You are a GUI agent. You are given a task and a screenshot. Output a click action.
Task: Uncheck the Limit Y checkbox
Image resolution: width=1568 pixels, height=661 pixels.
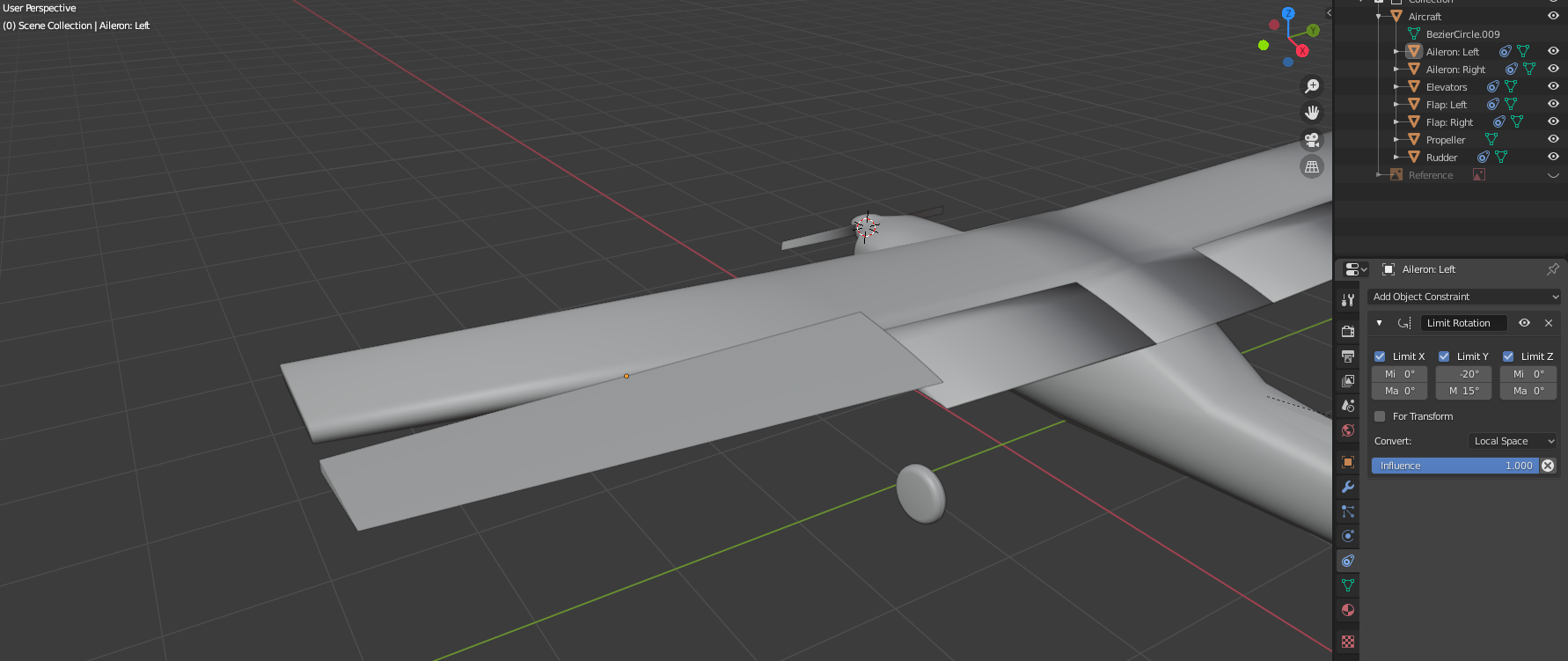pos(1444,356)
